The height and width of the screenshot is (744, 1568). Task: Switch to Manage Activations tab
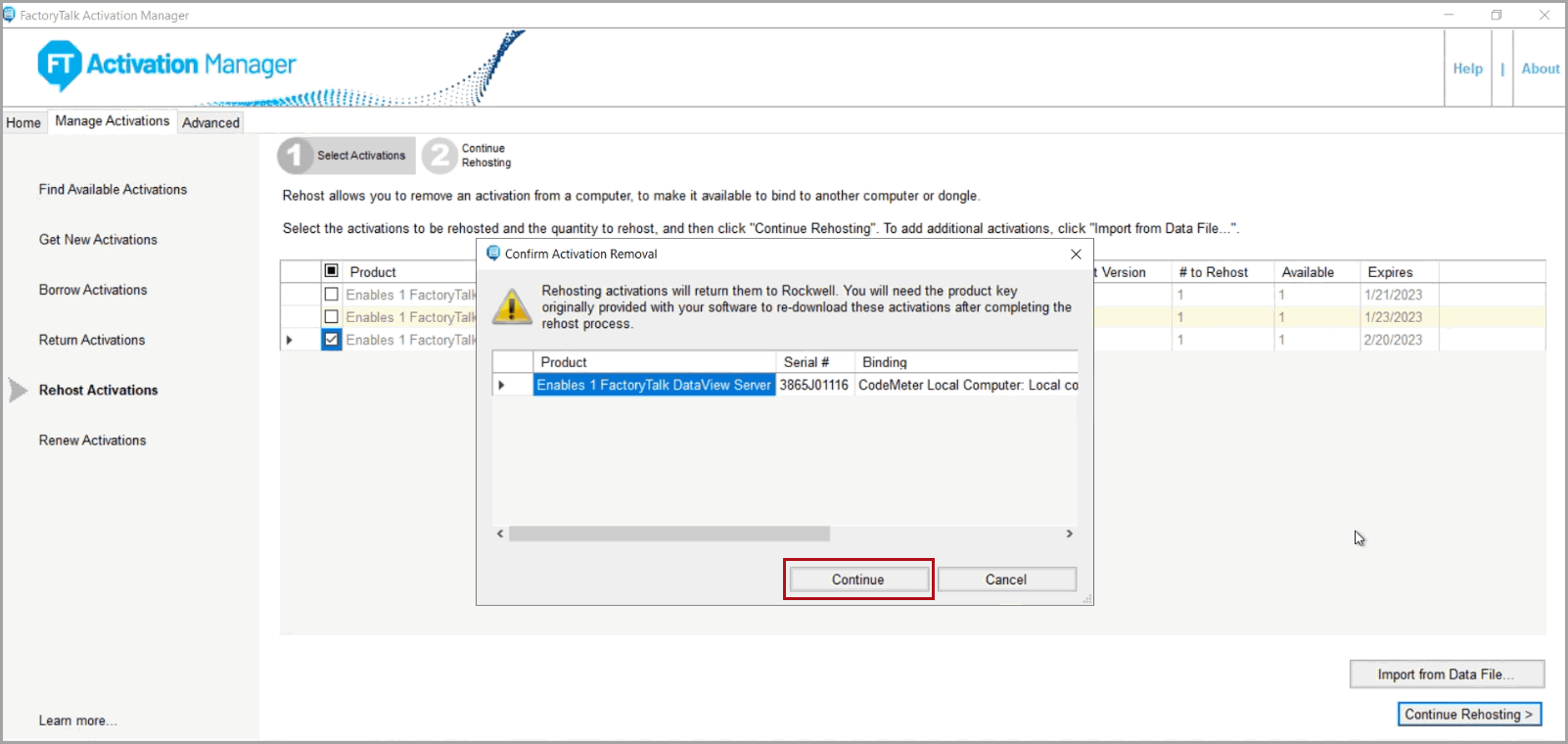pyautogui.click(x=112, y=120)
